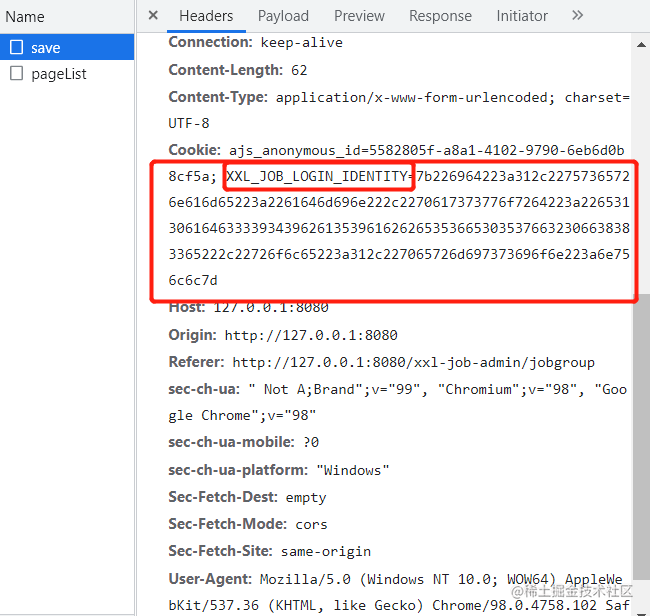The image size is (650, 616).
Task: Click the XXL_JOB_LOGIN_IDENTITY cookie key text
Action: tap(317, 176)
